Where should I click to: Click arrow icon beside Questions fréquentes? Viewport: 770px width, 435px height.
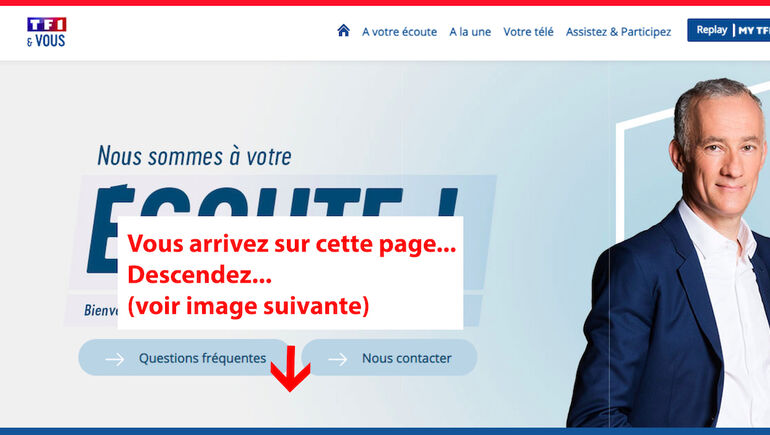point(115,359)
